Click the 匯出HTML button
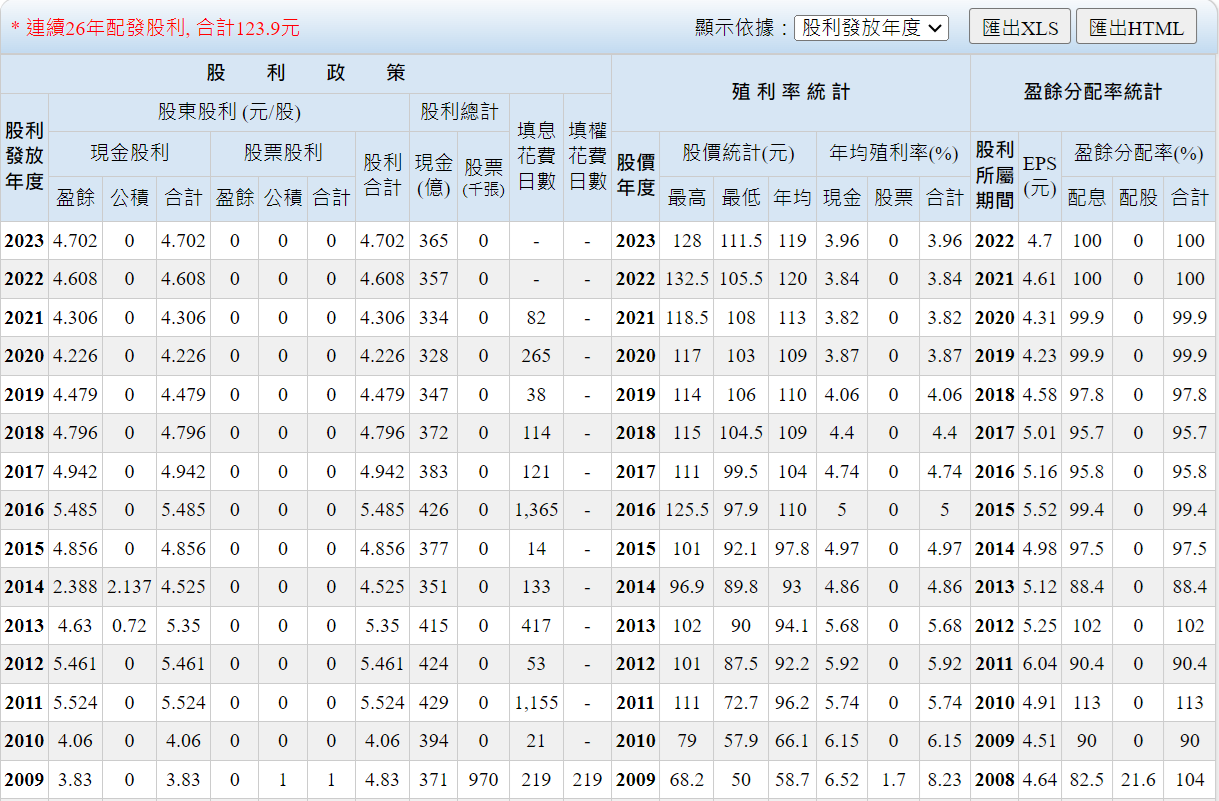The height and width of the screenshot is (801, 1219). (x=1136, y=28)
